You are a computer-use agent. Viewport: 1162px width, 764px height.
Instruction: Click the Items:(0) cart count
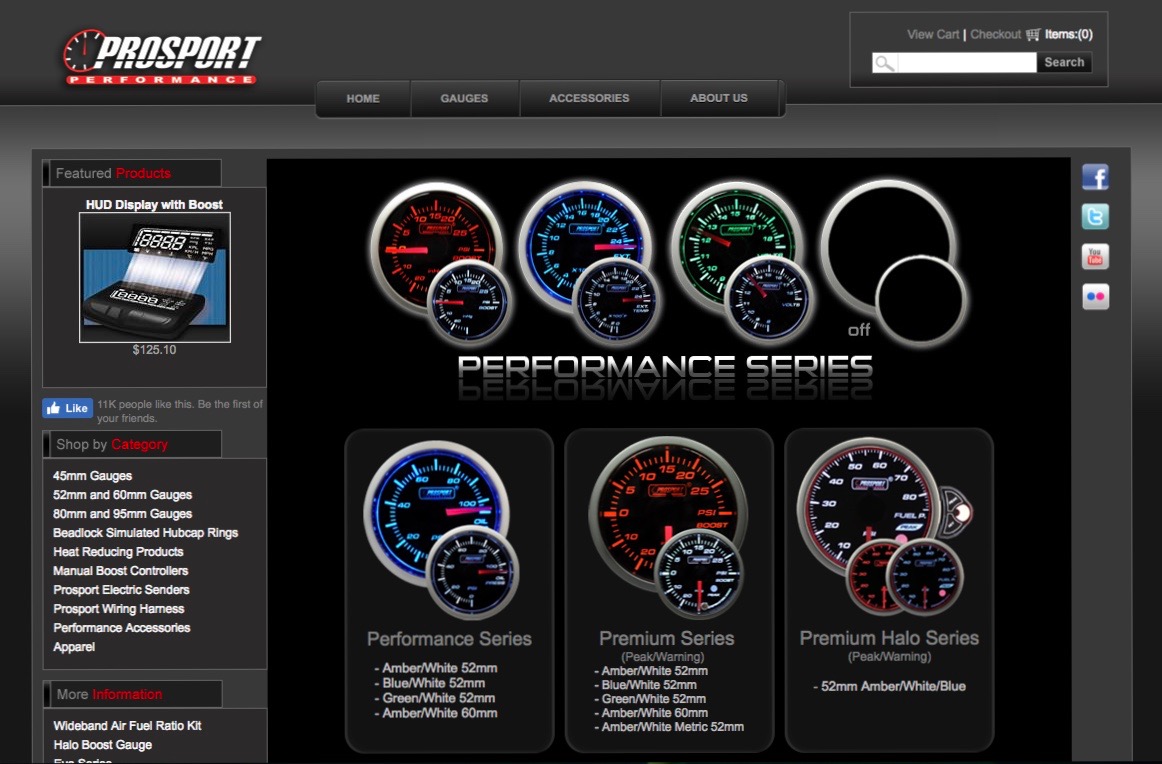[1069, 35]
